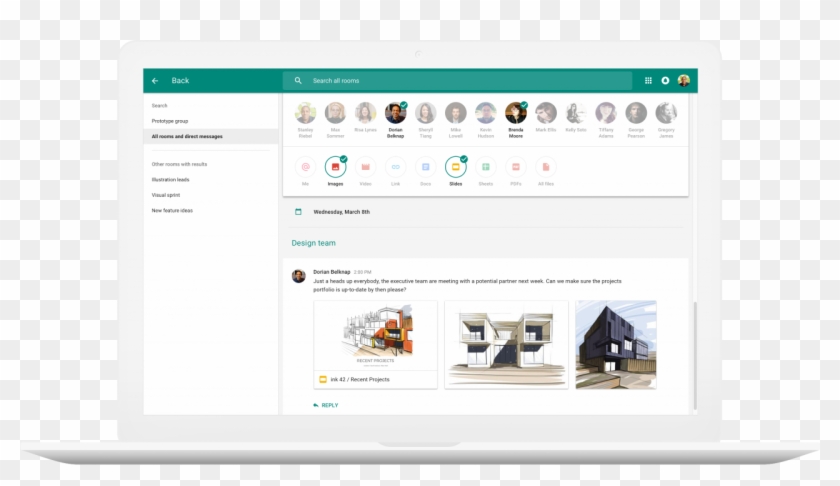Deselect Brenda Moore person filter
Screen dimensions: 840x486
(516, 113)
